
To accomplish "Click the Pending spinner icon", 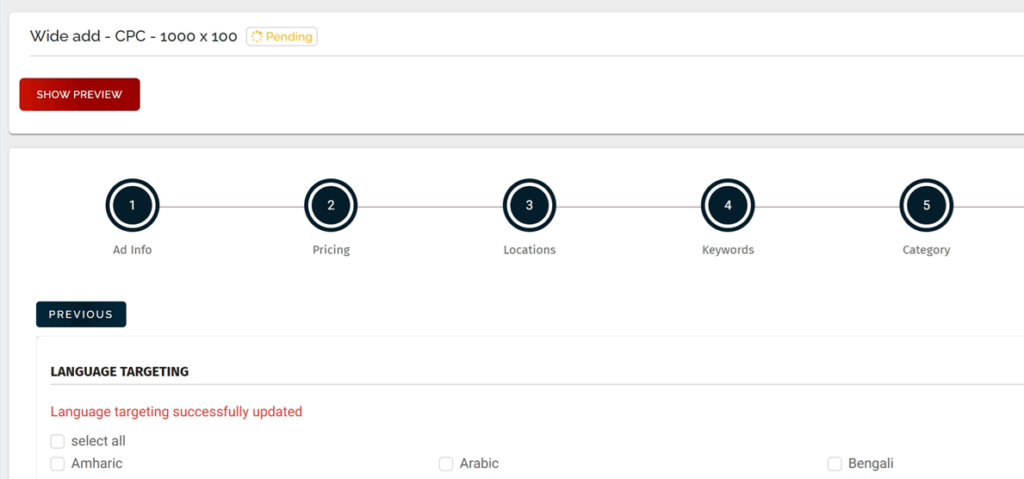I will [x=257, y=37].
